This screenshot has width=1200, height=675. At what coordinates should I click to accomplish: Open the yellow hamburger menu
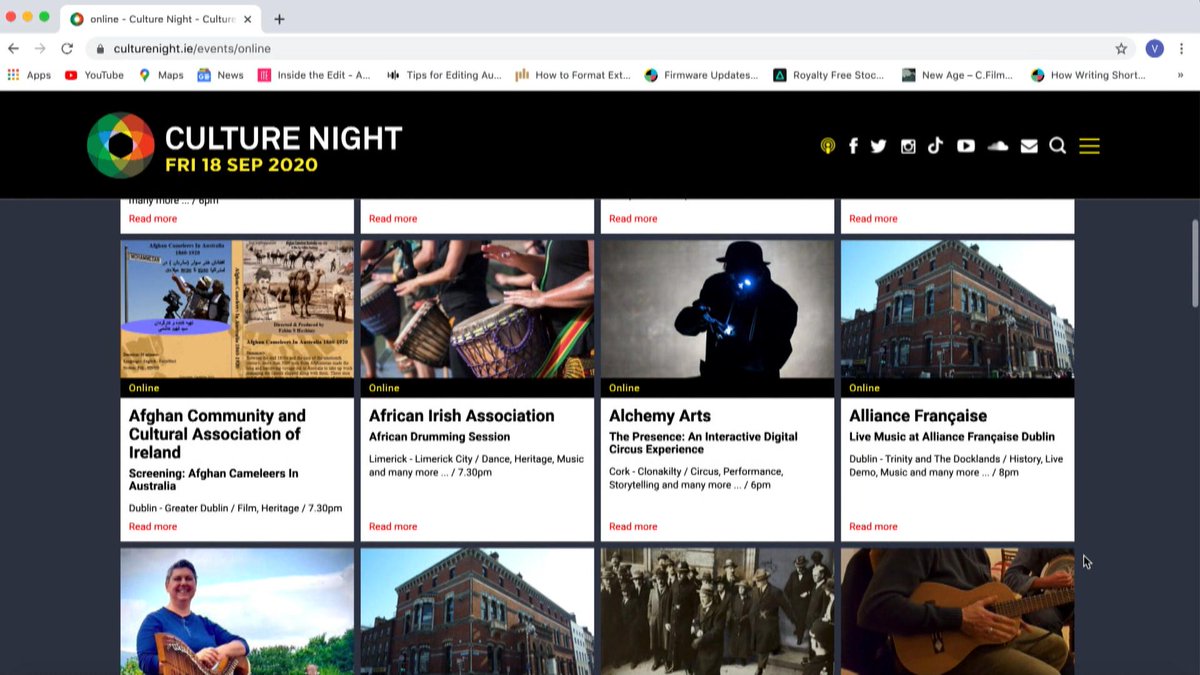tap(1089, 146)
